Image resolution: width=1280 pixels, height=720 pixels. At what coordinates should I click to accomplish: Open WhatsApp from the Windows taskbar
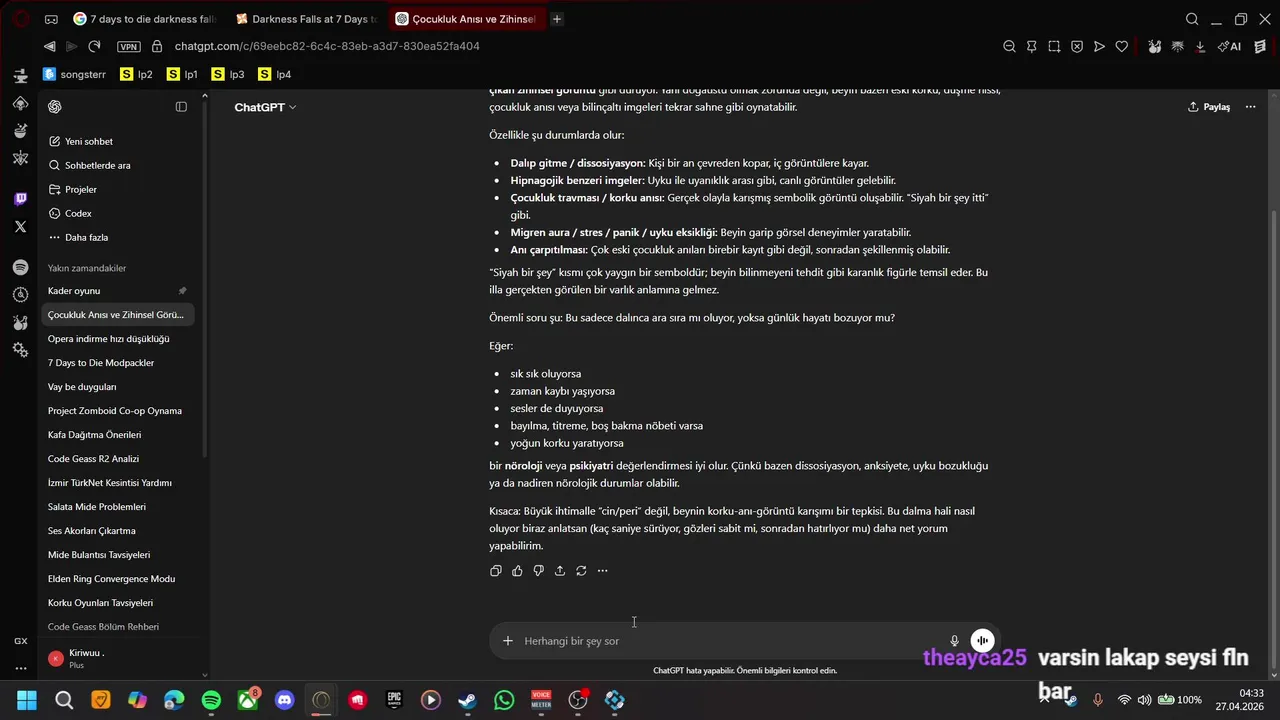[x=504, y=701]
